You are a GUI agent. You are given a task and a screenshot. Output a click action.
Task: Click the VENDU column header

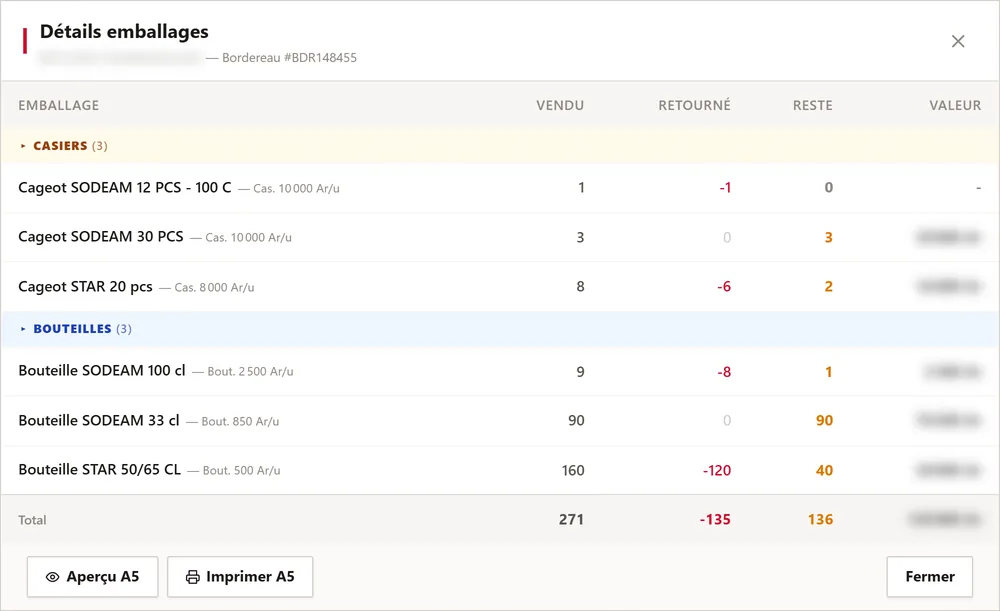(x=560, y=106)
